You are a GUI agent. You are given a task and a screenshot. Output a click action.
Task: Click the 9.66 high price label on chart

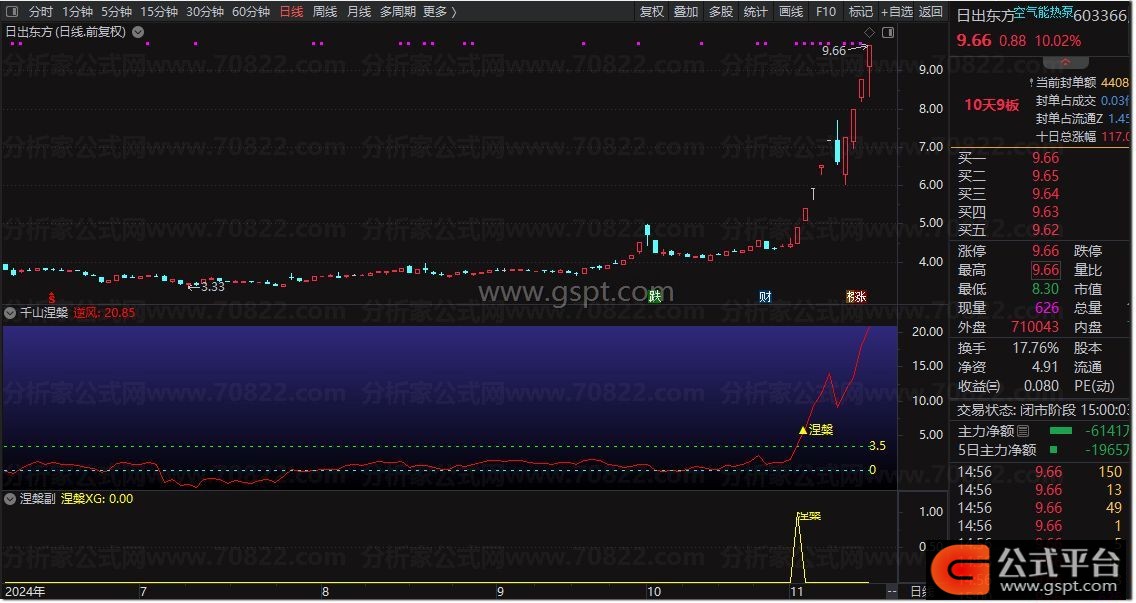click(x=834, y=51)
